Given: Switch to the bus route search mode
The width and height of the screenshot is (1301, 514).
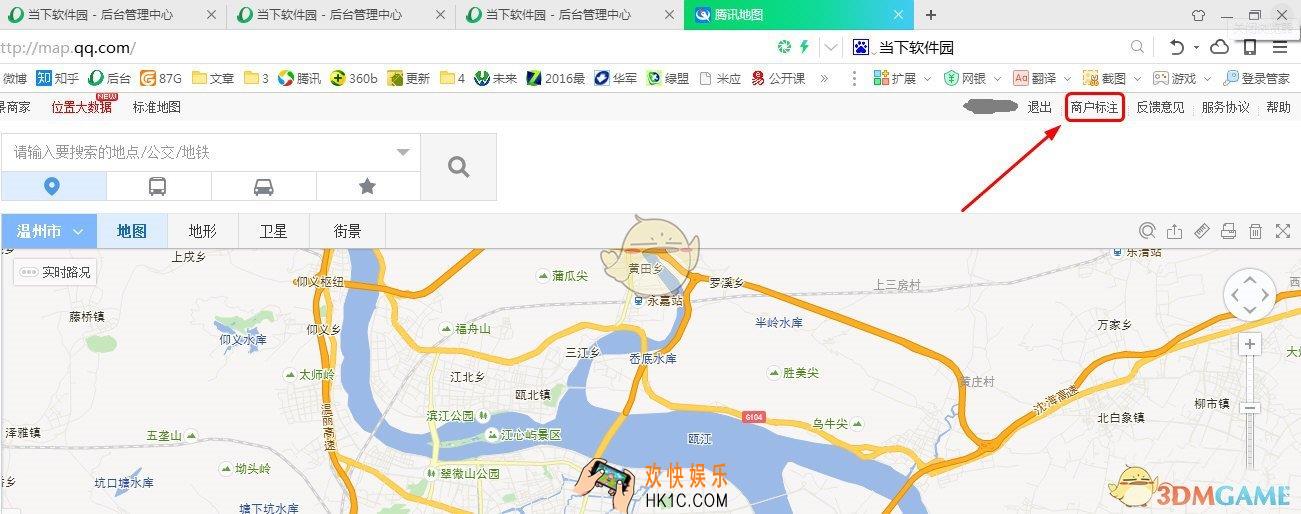Looking at the screenshot, I should 158,186.
